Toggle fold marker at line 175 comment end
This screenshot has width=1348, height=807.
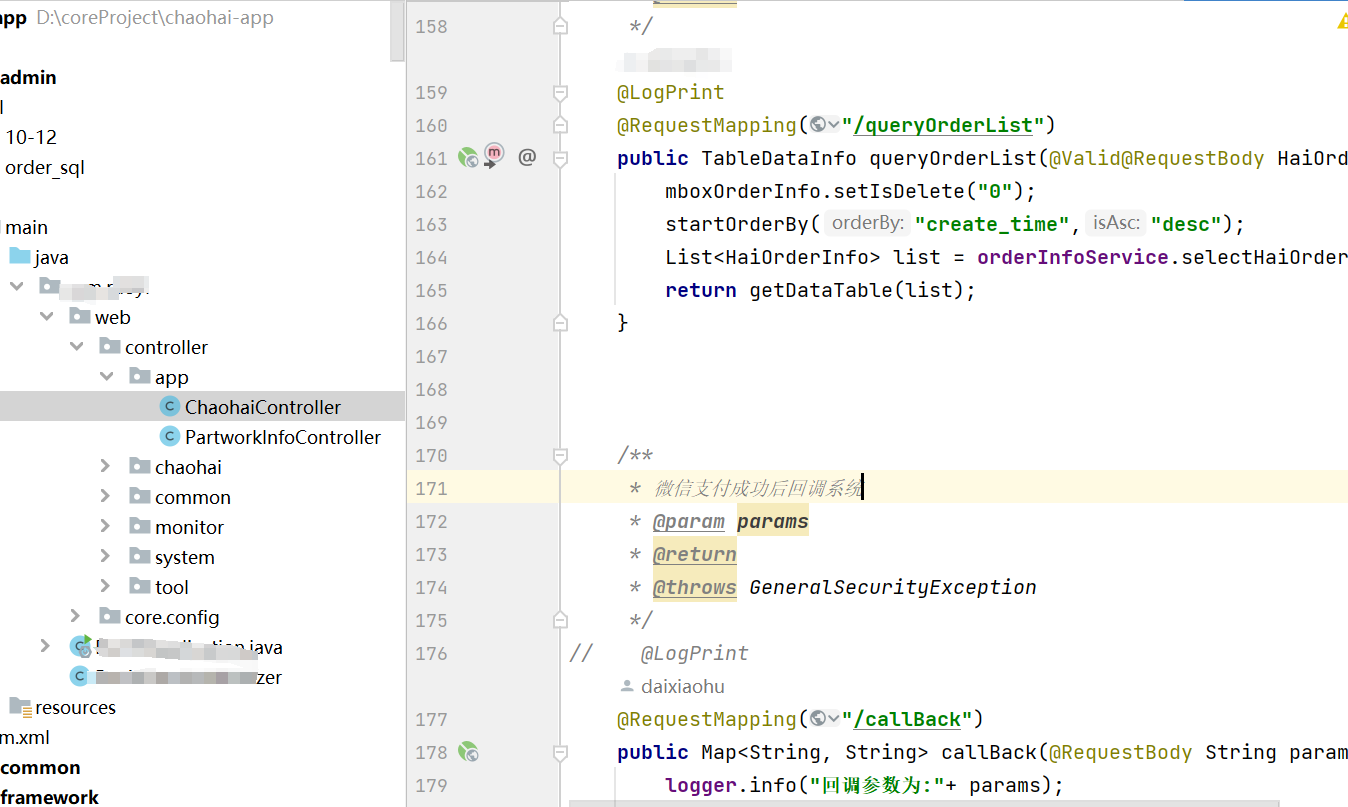click(x=560, y=620)
